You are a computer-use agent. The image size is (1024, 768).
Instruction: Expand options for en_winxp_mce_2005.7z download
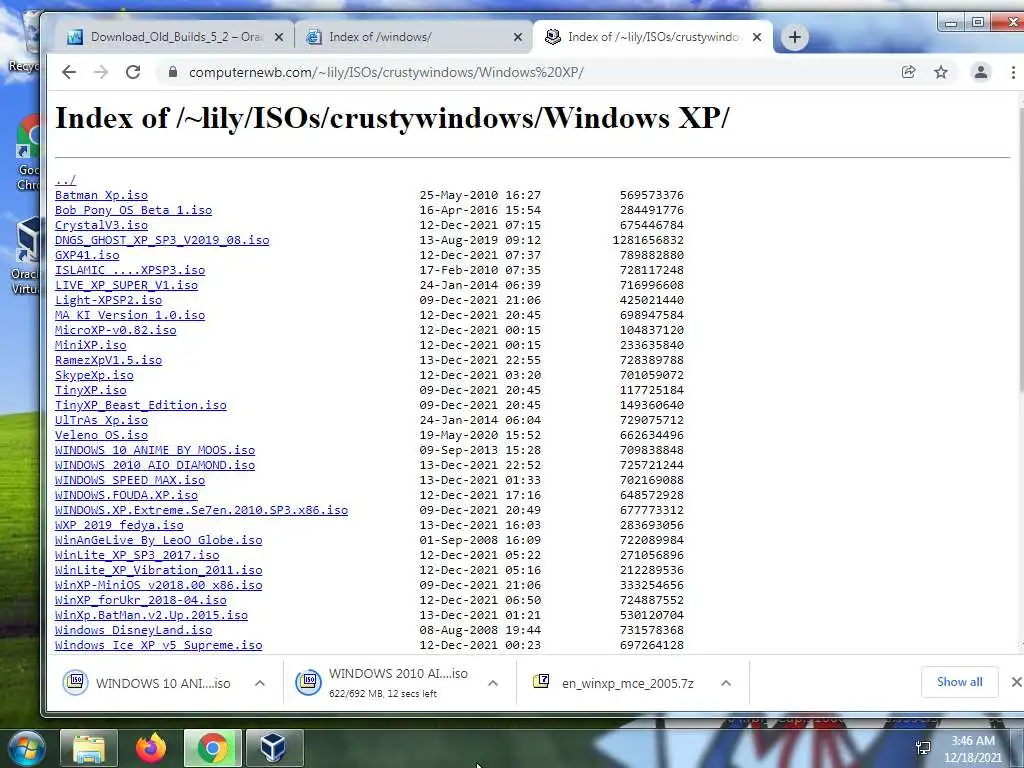pyautogui.click(x=726, y=683)
